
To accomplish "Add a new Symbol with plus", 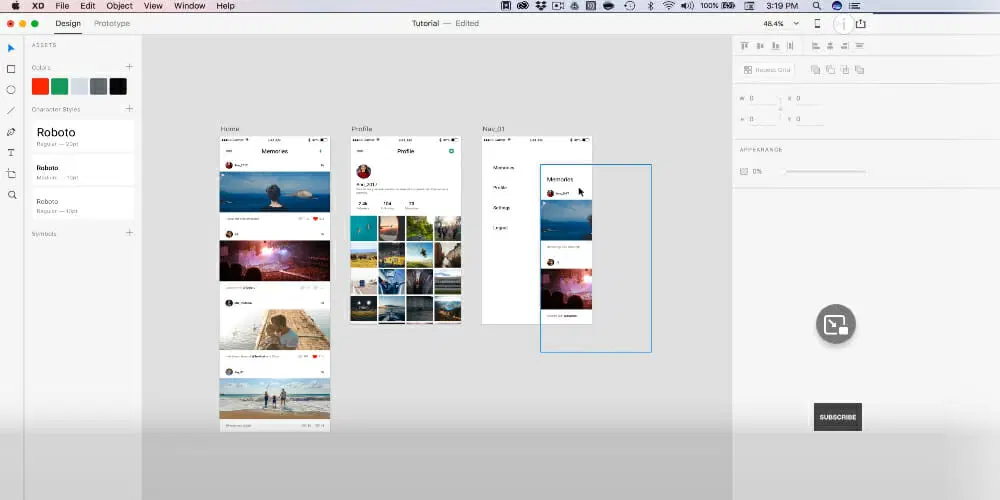I will (x=129, y=233).
